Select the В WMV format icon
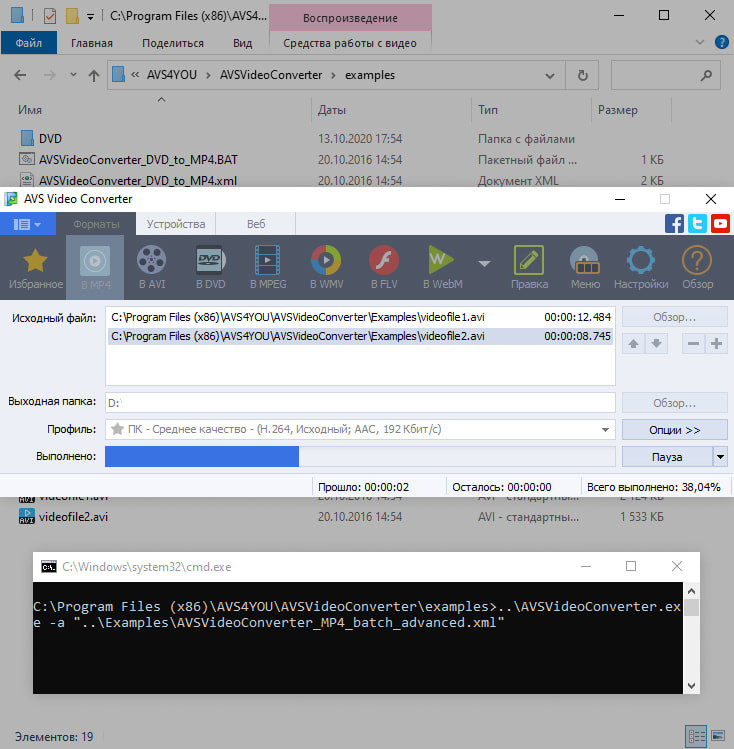734x749 pixels. point(326,268)
